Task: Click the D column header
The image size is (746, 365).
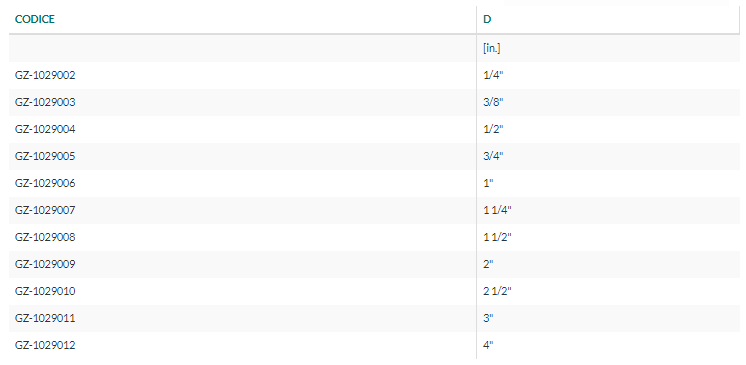Action: pyautogui.click(x=487, y=19)
